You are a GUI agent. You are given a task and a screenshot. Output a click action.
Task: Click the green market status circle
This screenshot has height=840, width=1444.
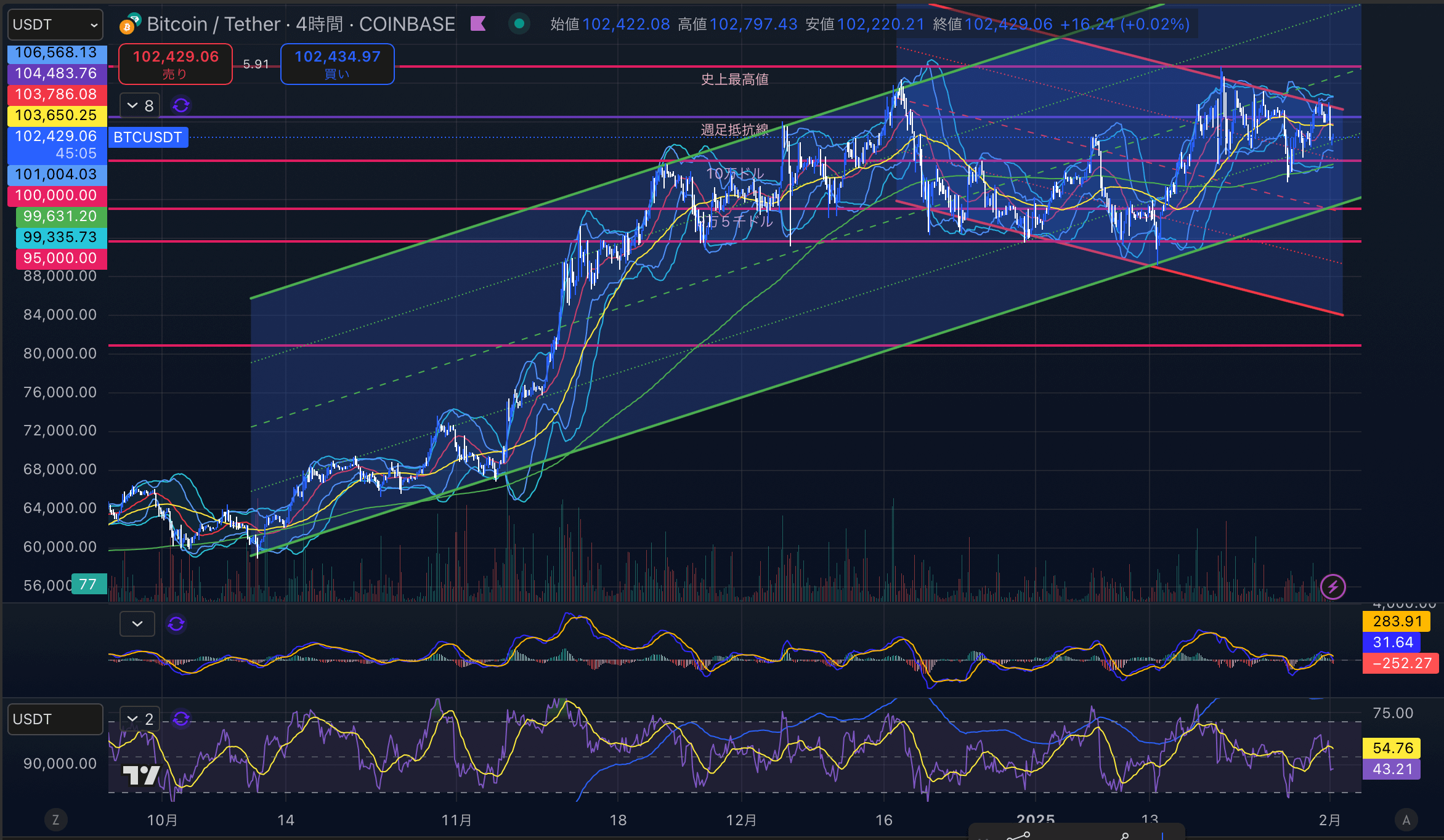click(519, 24)
